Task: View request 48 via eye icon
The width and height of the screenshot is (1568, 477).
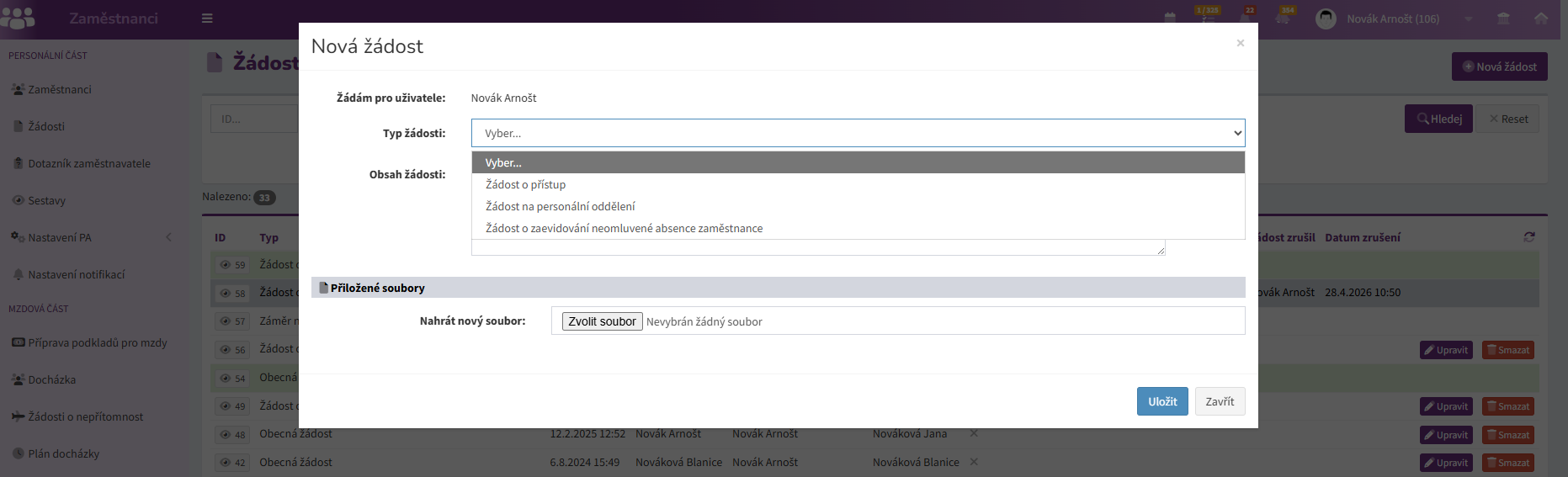Action: click(232, 435)
